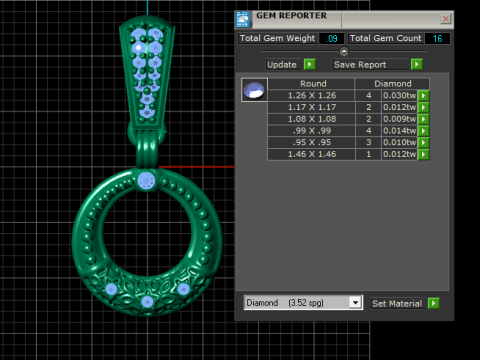Screen dimensions: 480x360
Task: Click green arrow for 1.08 X 1.08 row
Action: point(423,119)
